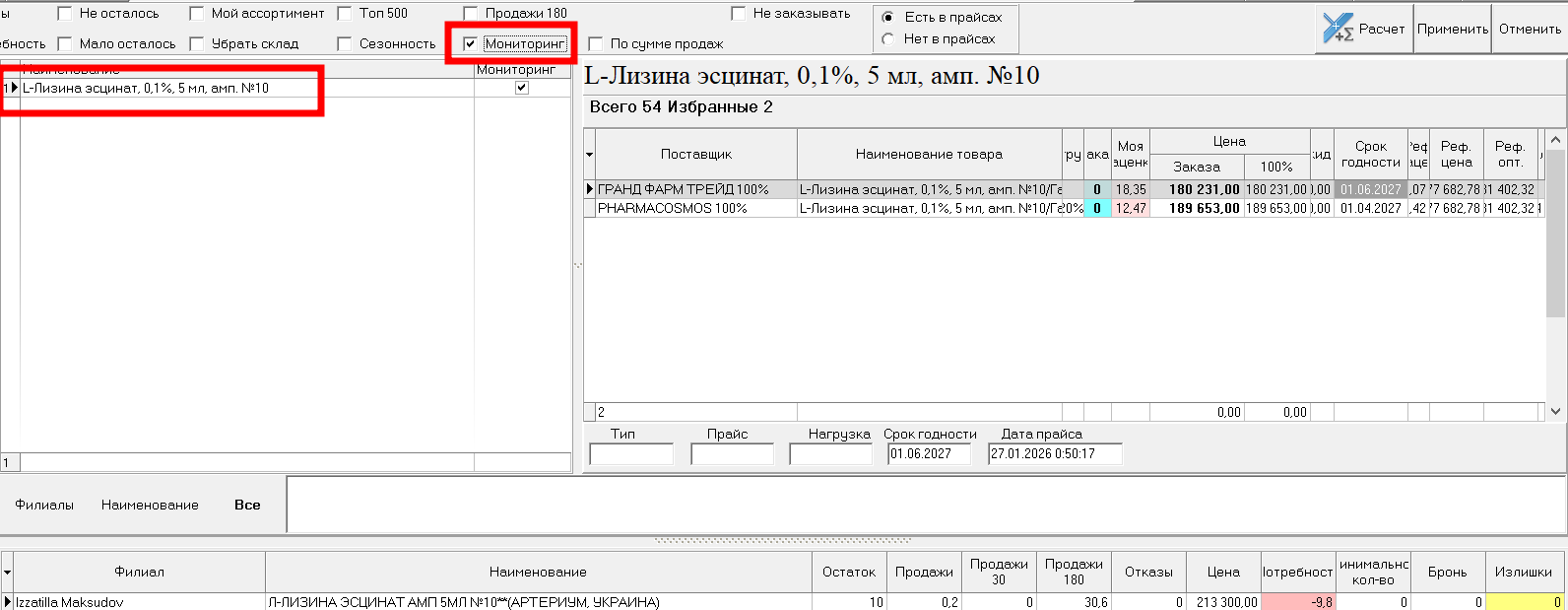Viewport: 1568px width, 610px height.
Task: Click the price cell 180 231,00 in Заказа column
Action: (x=1197, y=189)
